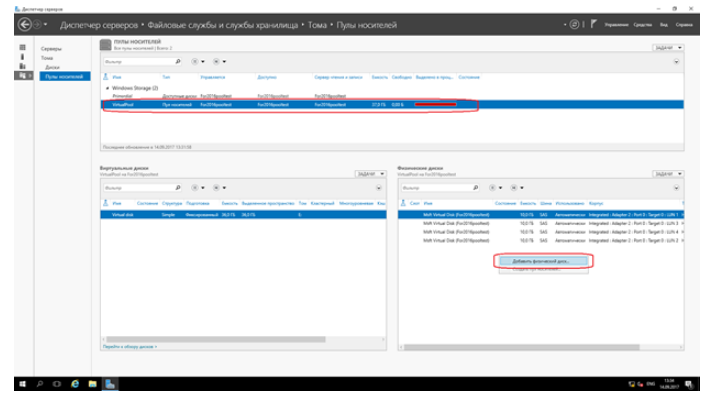
Task: Click the back navigation arrow in header
Action: (25, 23)
